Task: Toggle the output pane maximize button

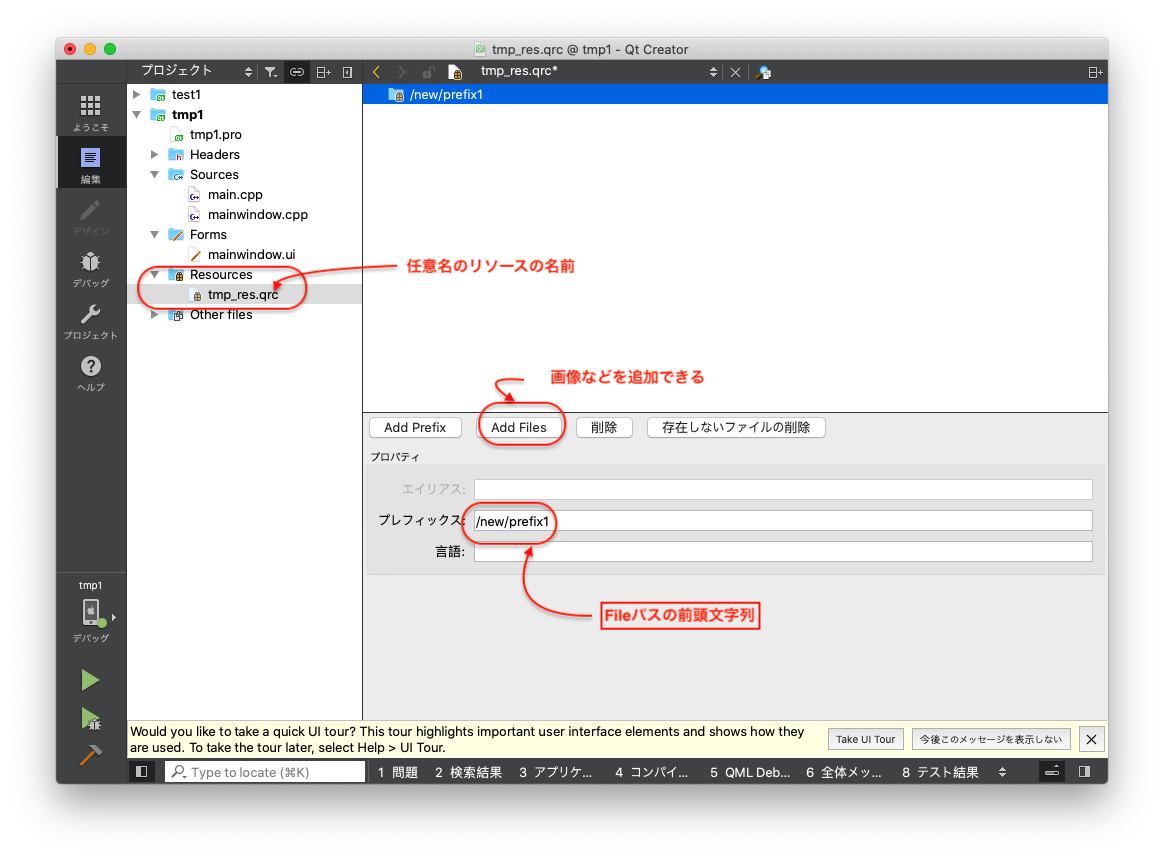Action: [1052, 772]
